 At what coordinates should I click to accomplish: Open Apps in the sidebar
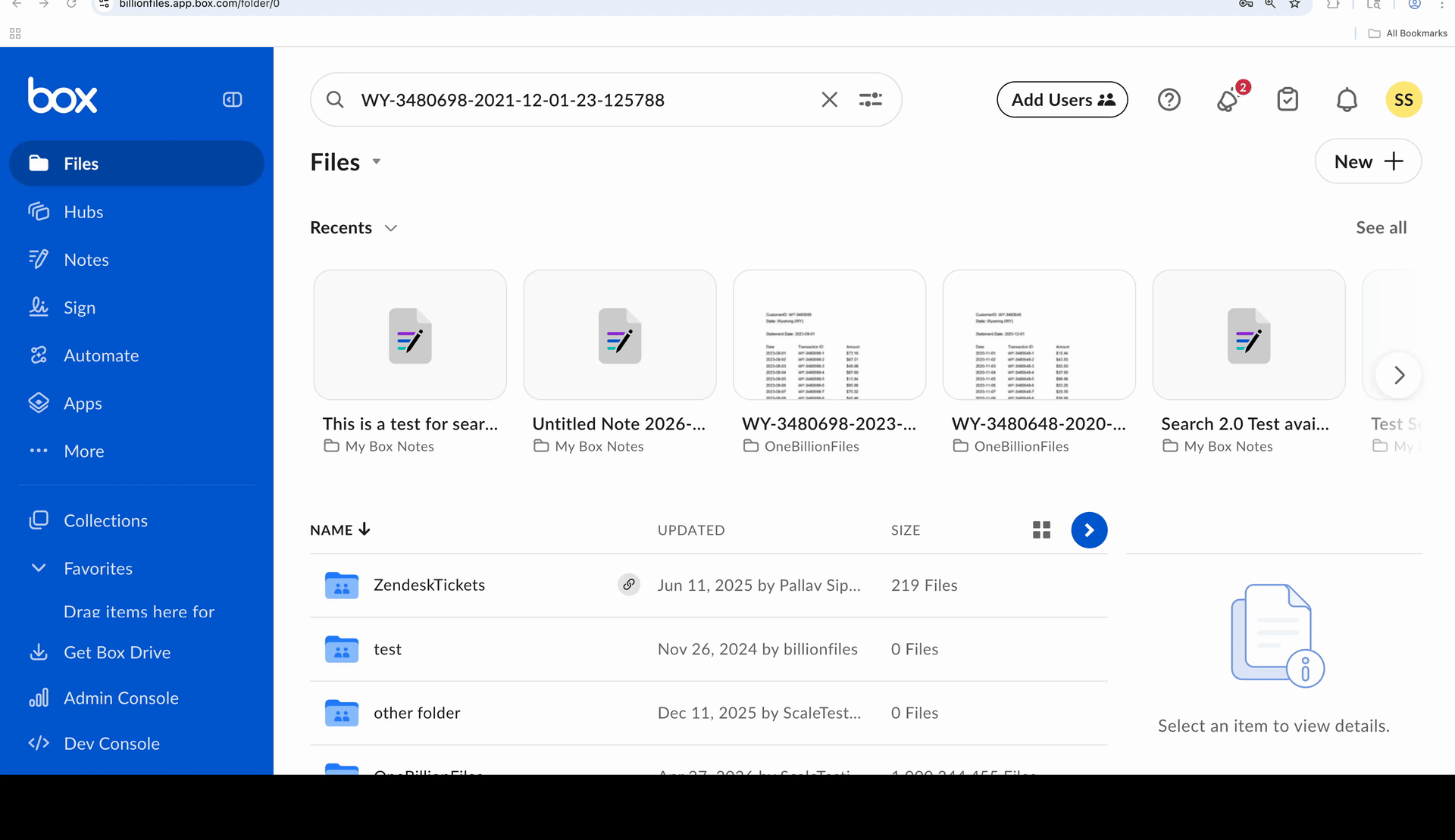tap(136, 404)
